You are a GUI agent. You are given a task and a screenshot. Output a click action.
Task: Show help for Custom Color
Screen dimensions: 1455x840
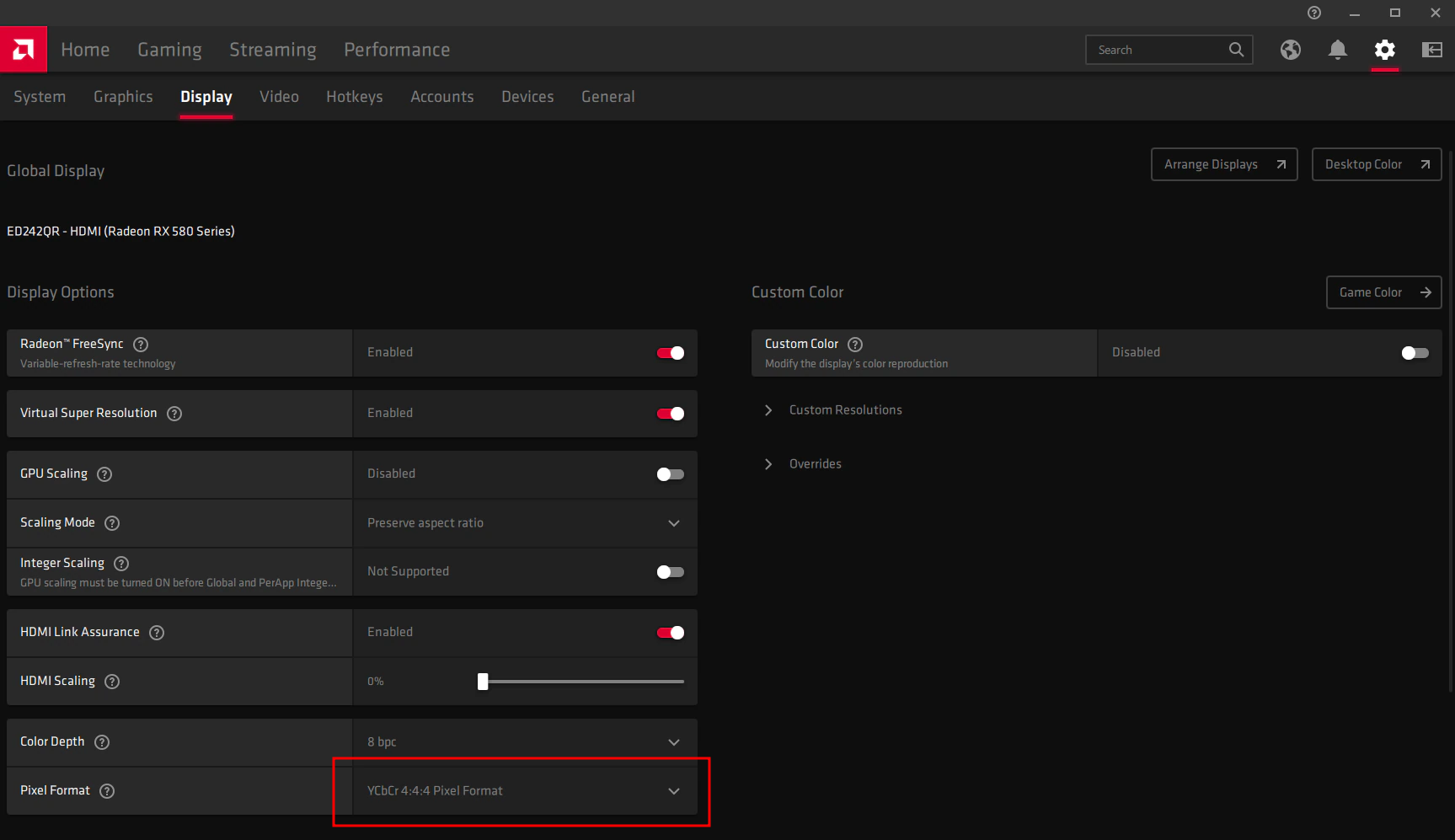point(855,345)
